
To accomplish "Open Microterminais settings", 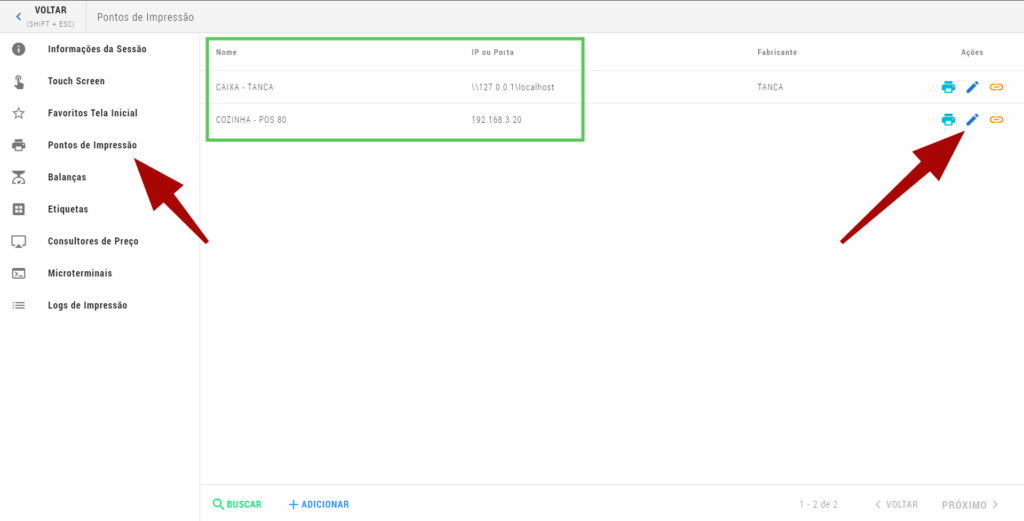I will (x=80, y=273).
